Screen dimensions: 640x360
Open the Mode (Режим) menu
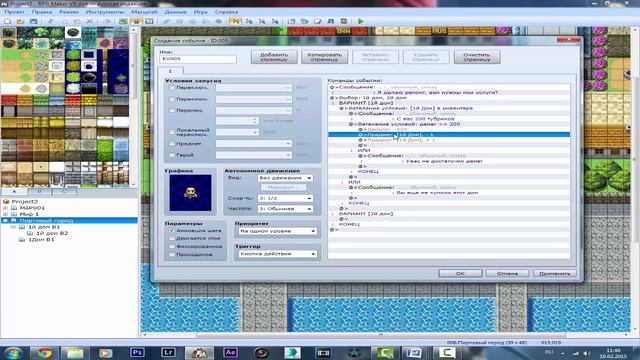coord(69,12)
